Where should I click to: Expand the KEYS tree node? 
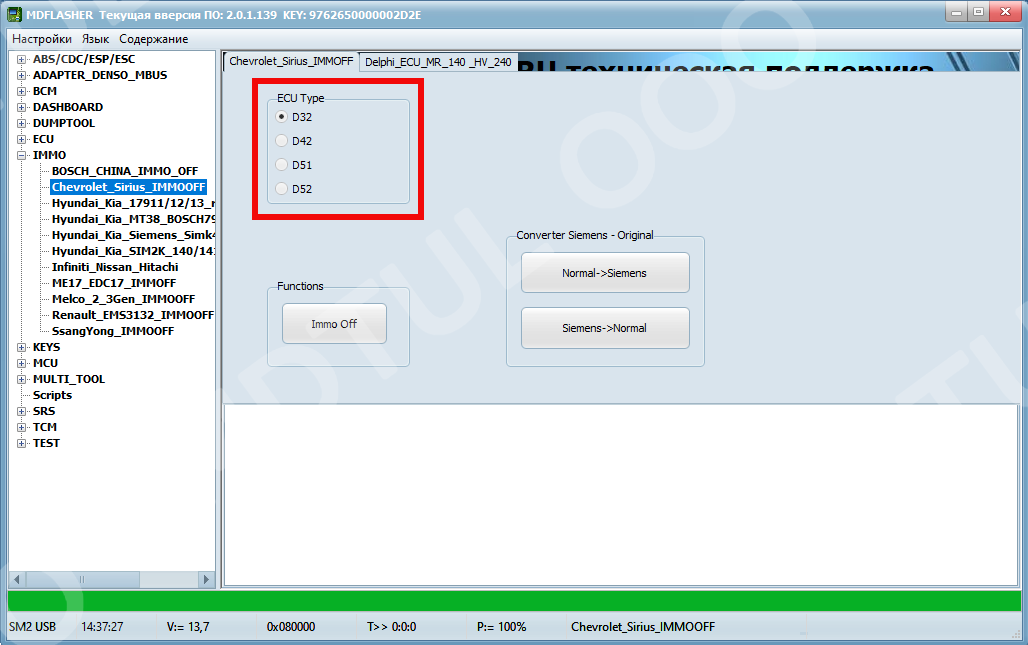[22, 347]
